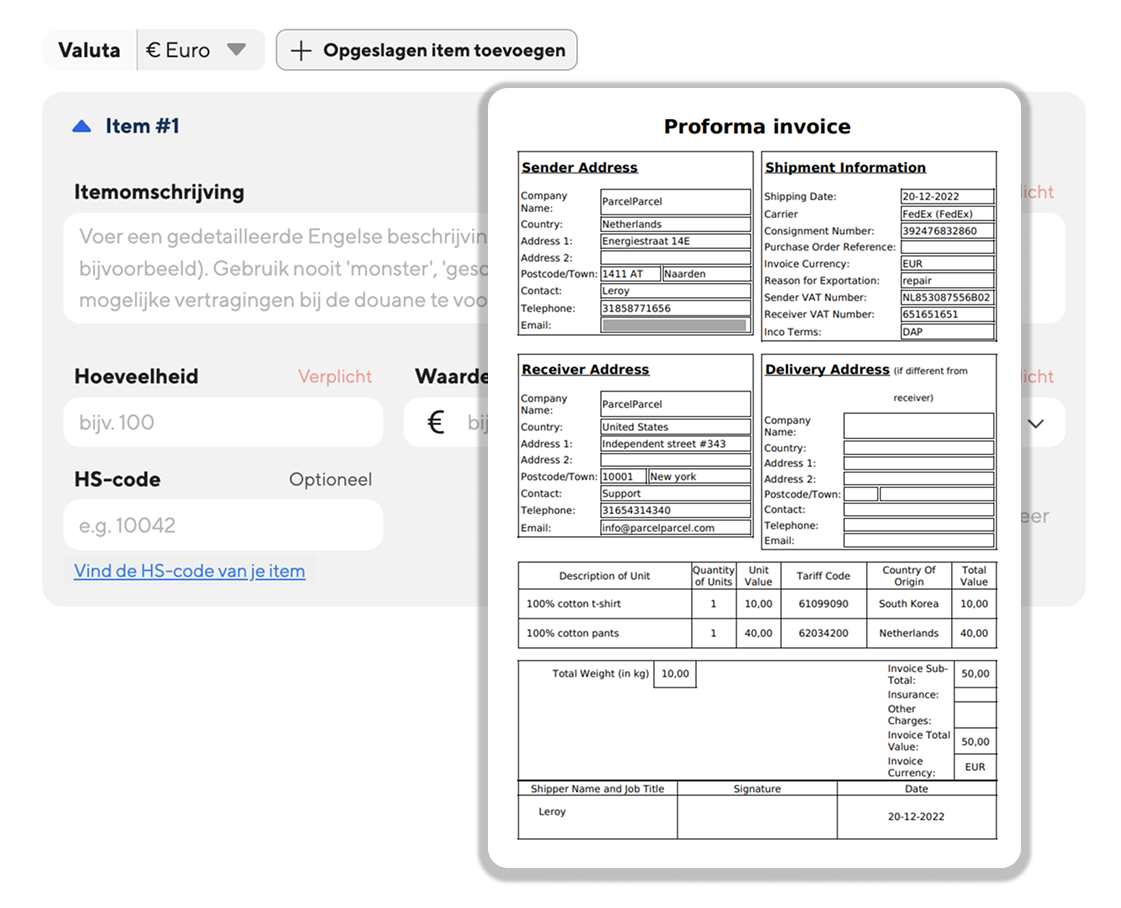Click the Itemomschrijving description field
This screenshot has width=1121, height=908.
click(x=276, y=268)
